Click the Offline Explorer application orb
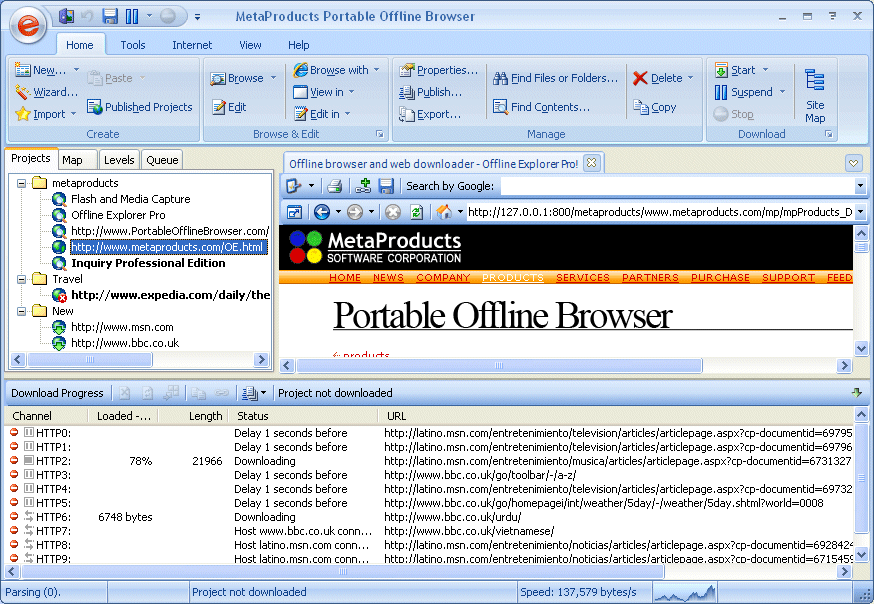Image resolution: width=874 pixels, height=604 pixels. coord(28,24)
